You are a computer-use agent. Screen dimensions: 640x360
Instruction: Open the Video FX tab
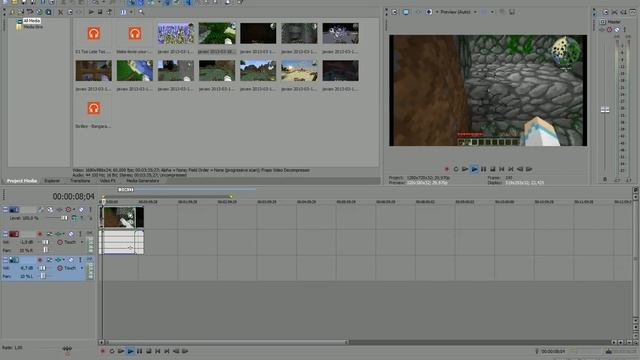pyautogui.click(x=108, y=180)
